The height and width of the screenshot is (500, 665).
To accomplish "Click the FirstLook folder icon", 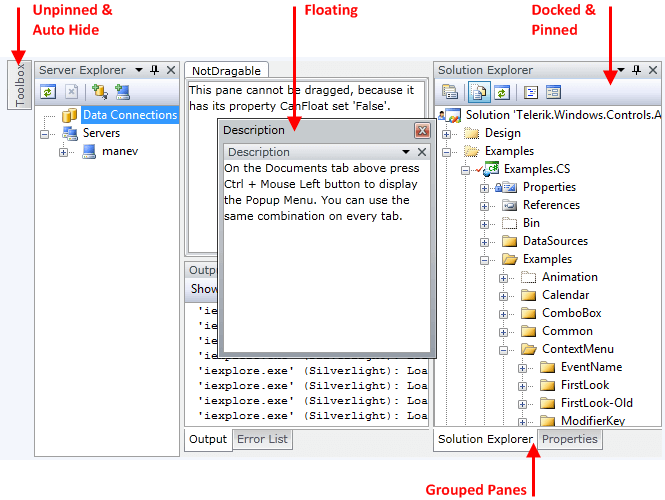I will click(x=548, y=385).
